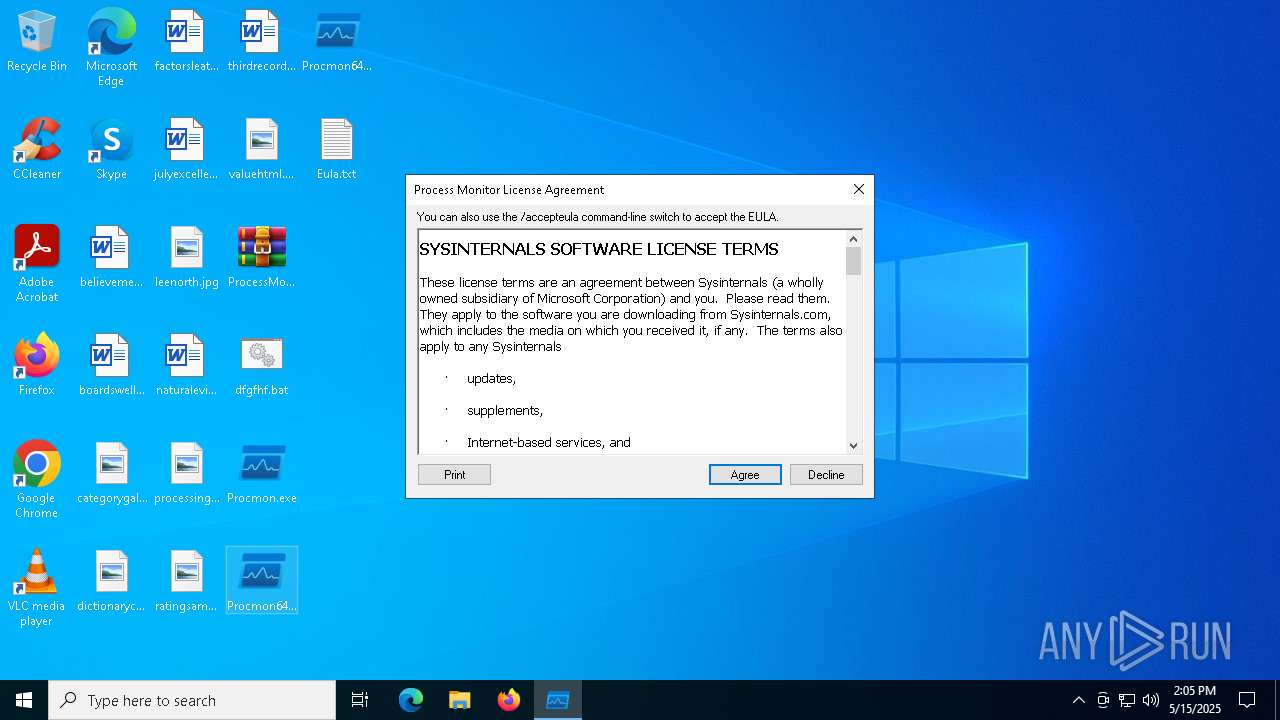The height and width of the screenshot is (720, 1280).
Task: Open Microsoft Edge from the taskbar
Action: click(411, 700)
